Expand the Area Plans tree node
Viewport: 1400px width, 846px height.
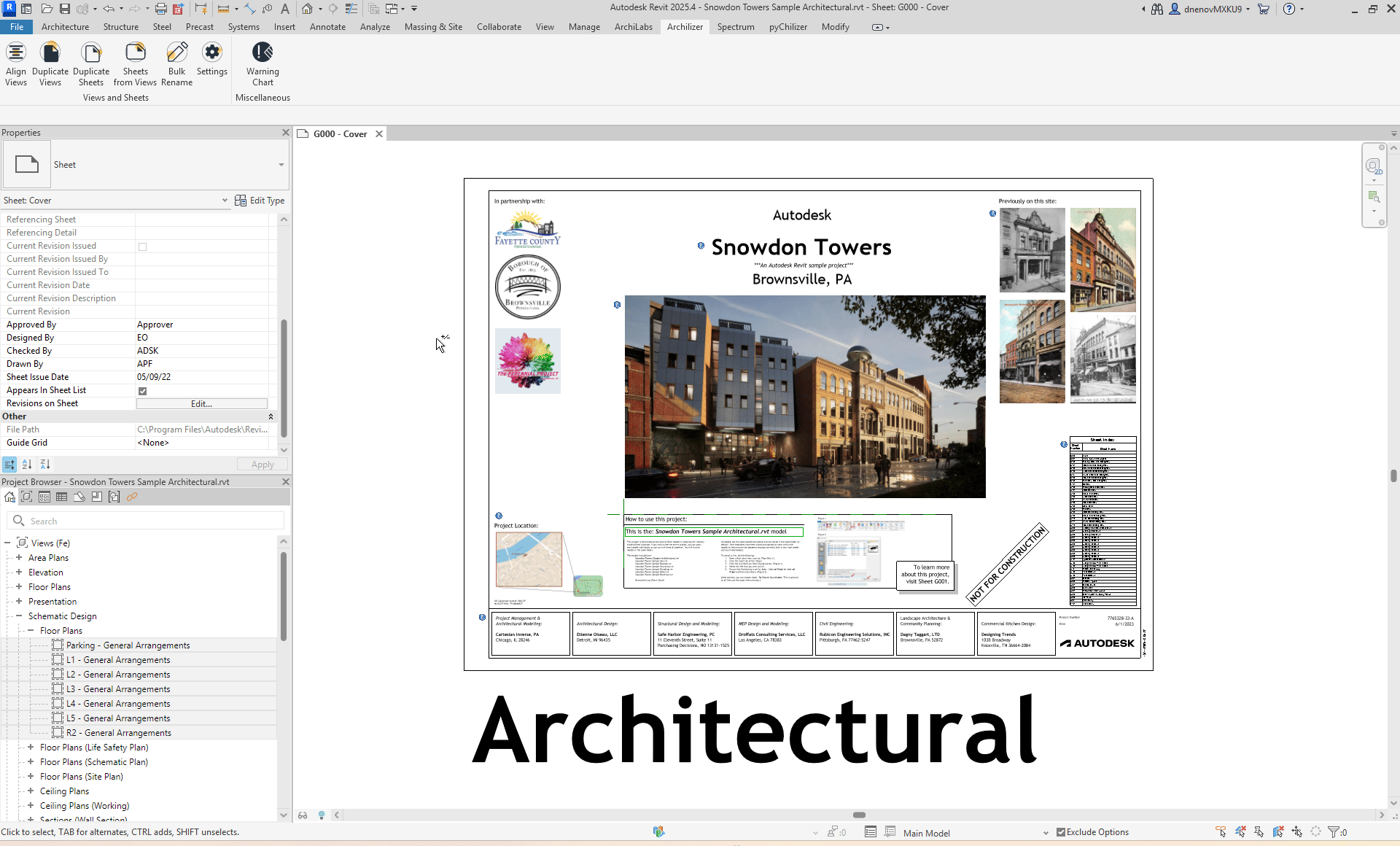point(19,558)
